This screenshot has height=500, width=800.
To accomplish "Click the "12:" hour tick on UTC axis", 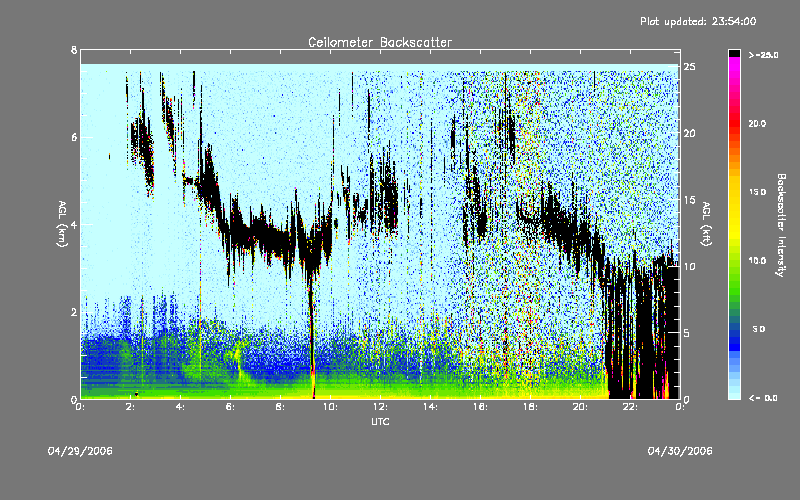I will 379,407.
